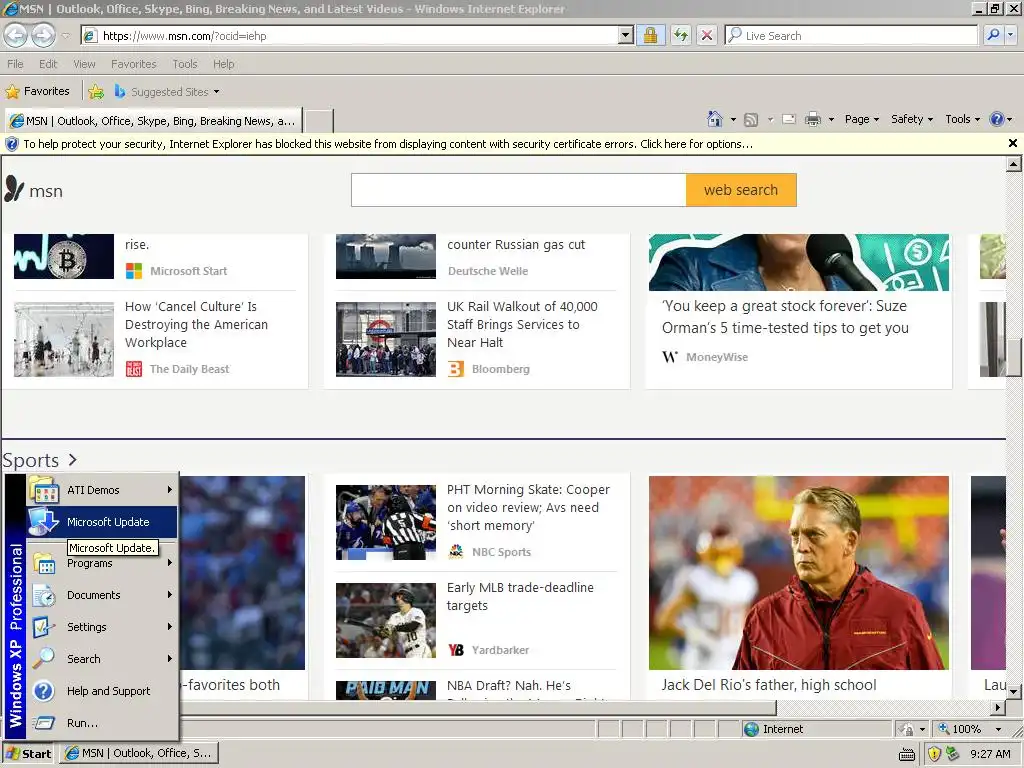Click the recent pages dropdown arrow
The image size is (1024, 768).
[x=65, y=35]
